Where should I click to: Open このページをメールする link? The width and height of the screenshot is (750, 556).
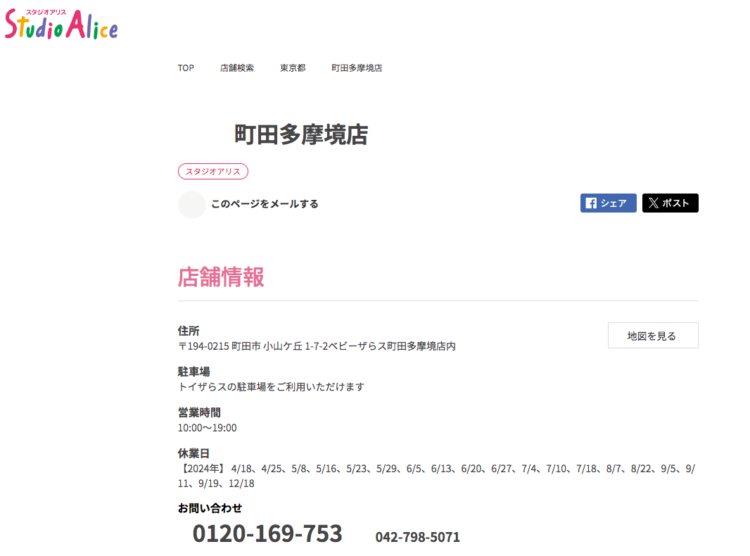pos(265,204)
